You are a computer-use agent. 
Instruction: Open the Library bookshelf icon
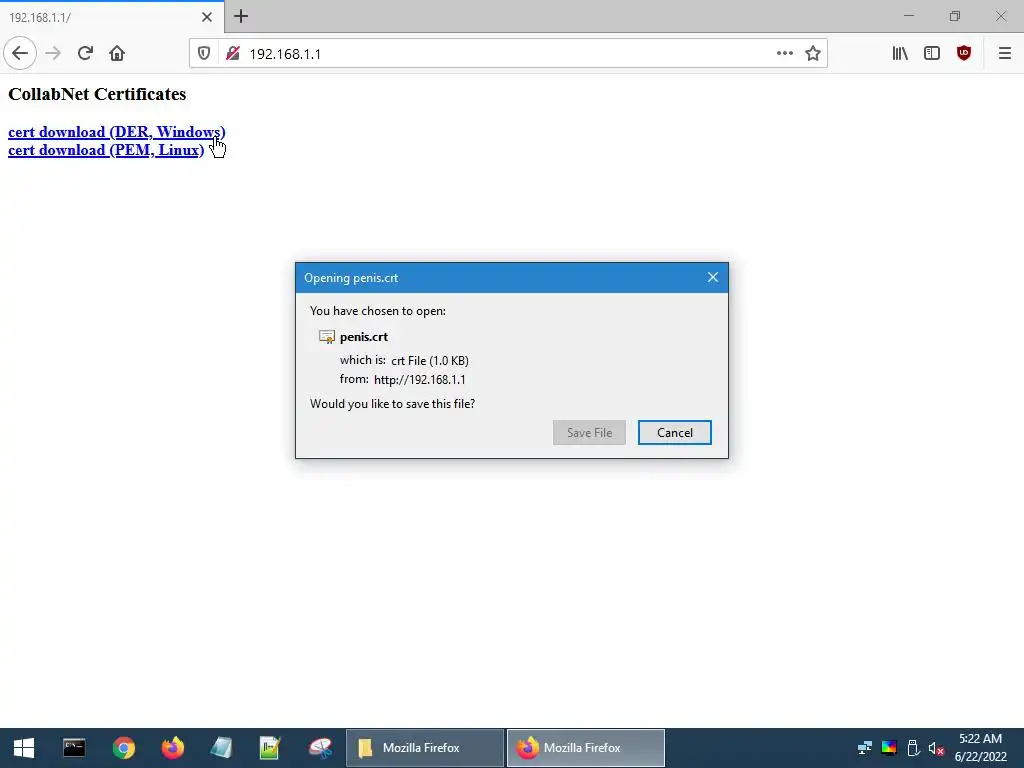click(900, 54)
